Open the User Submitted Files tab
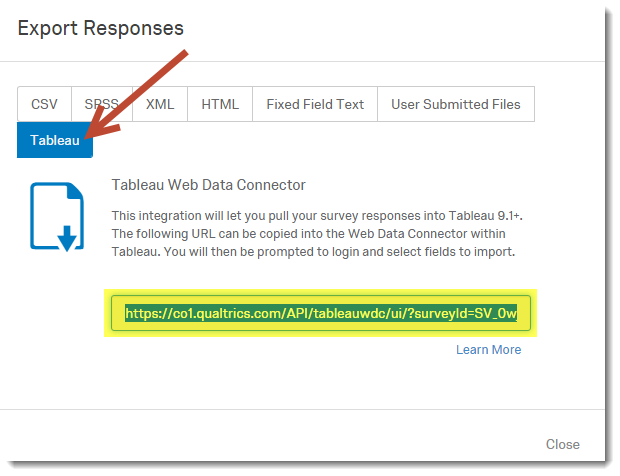Screen dimensions: 620x476 click(456, 104)
